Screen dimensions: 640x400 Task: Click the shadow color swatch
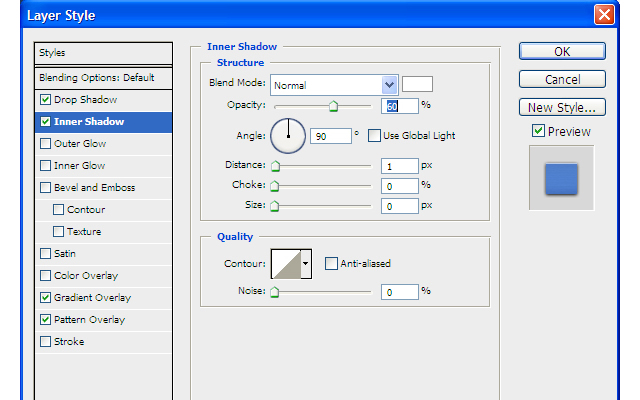[417, 85]
